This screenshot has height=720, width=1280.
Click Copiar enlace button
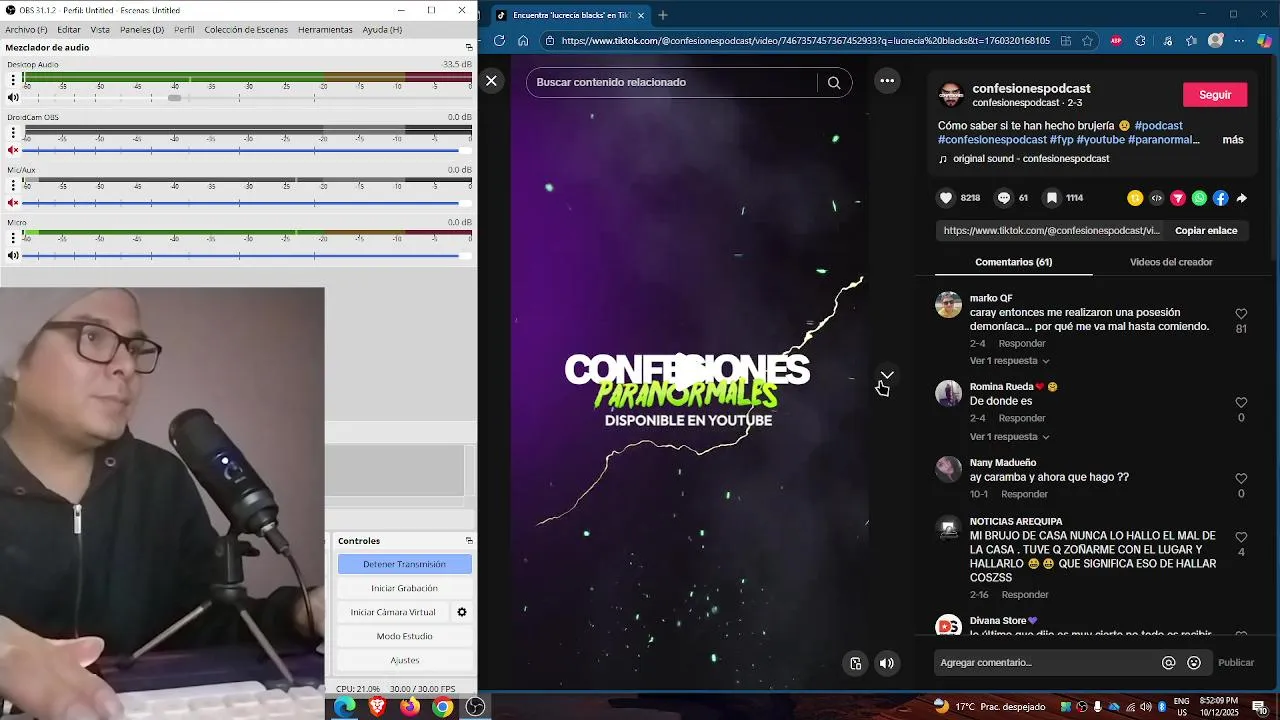1206,230
